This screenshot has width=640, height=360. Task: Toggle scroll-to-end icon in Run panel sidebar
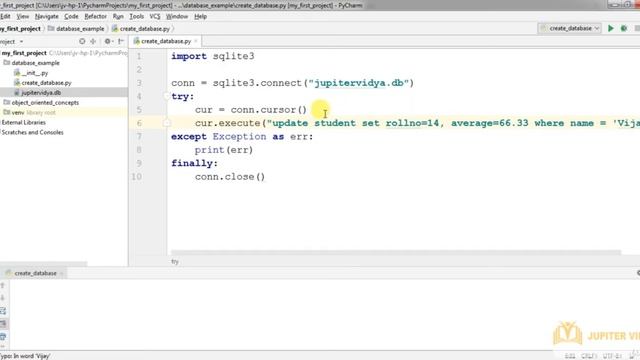coord(3,324)
